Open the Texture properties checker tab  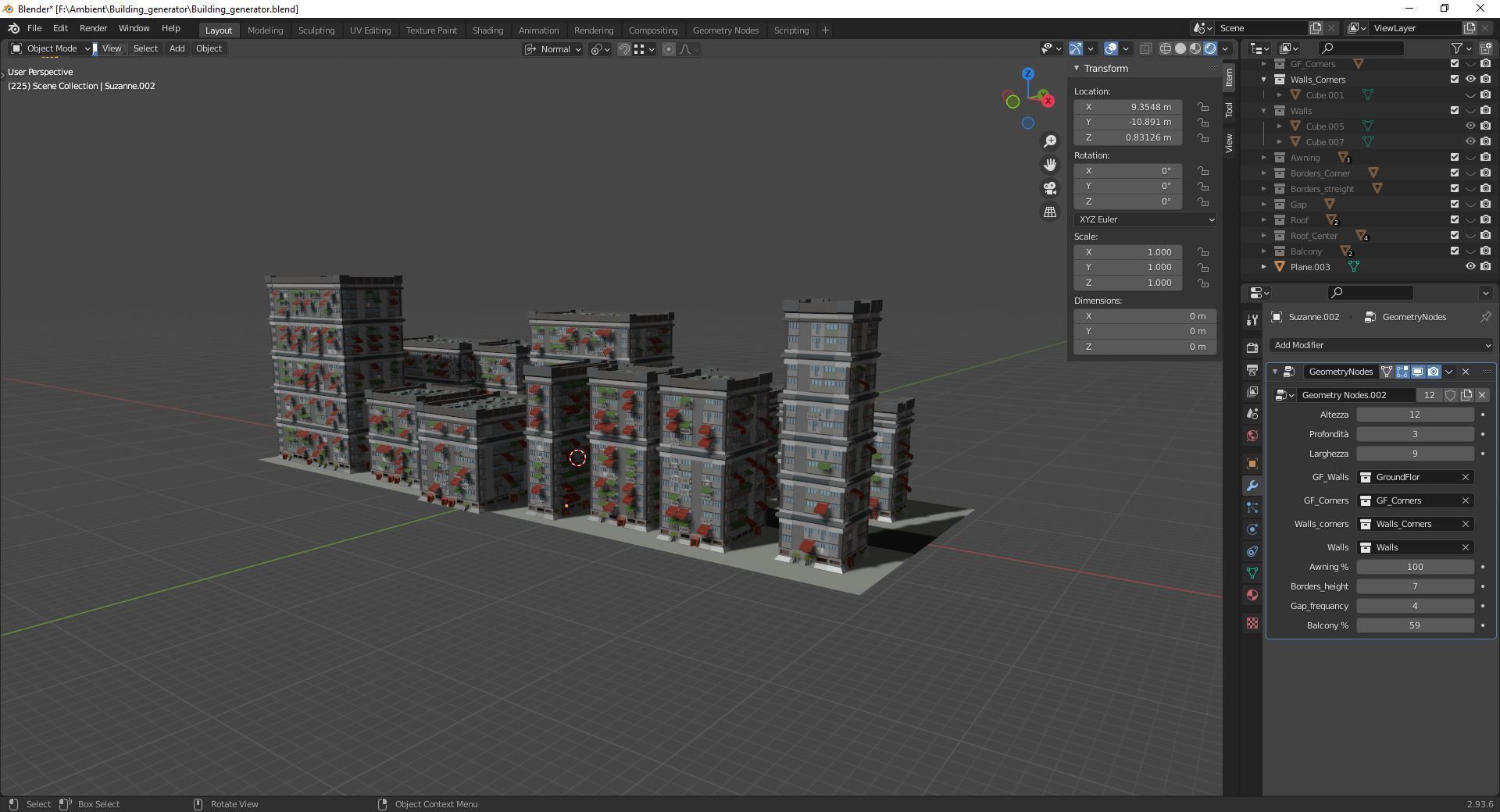click(1252, 623)
